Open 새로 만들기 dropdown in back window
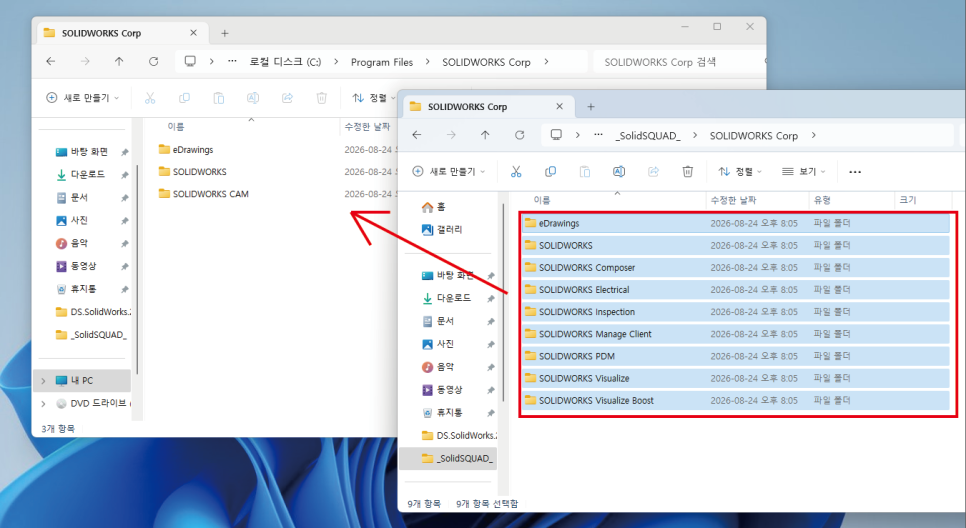Image resolution: width=966 pixels, height=528 pixels. point(83,98)
